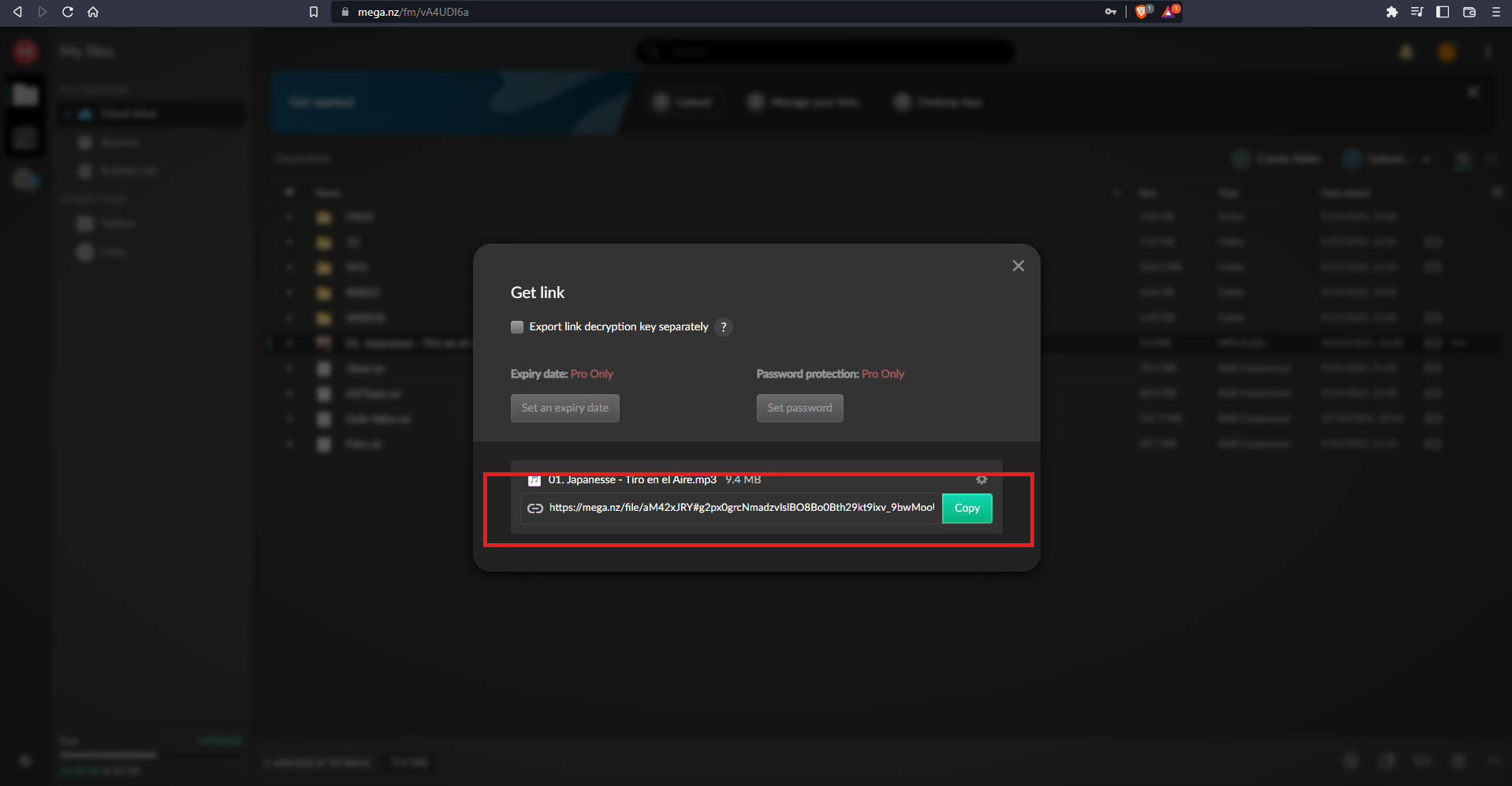Image resolution: width=1512 pixels, height=786 pixels.
Task: Click the chain link icon beside the URL
Action: tap(535, 508)
